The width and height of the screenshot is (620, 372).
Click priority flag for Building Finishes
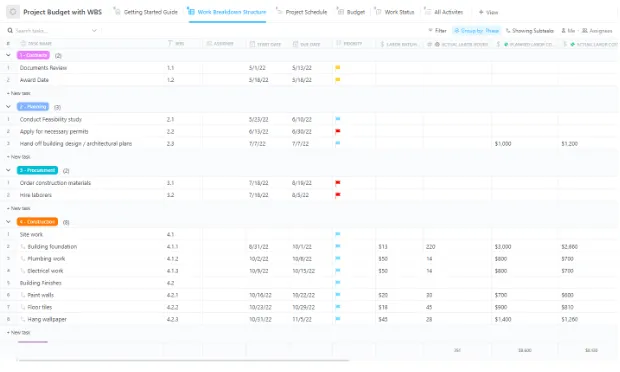[x=338, y=283]
